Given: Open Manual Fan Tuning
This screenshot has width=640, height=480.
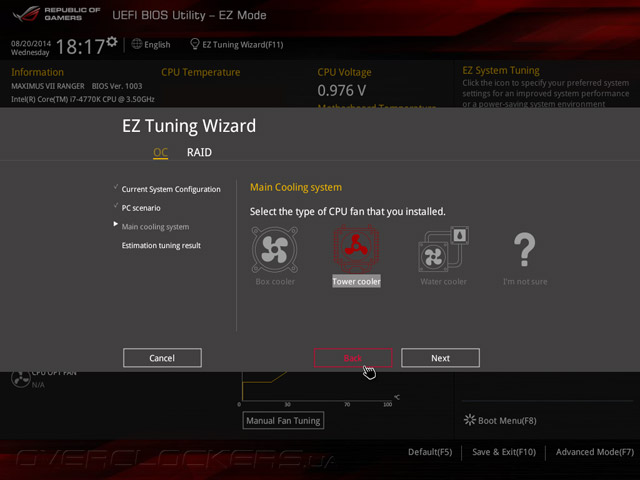Looking at the screenshot, I should pyautogui.click(x=283, y=420).
